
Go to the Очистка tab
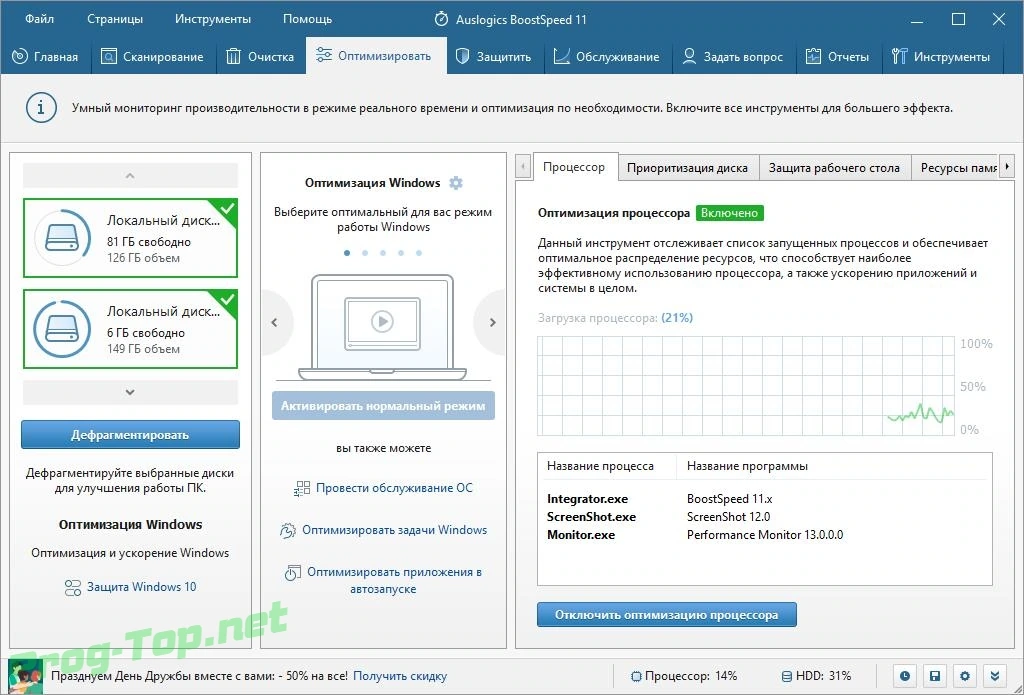click(x=260, y=57)
